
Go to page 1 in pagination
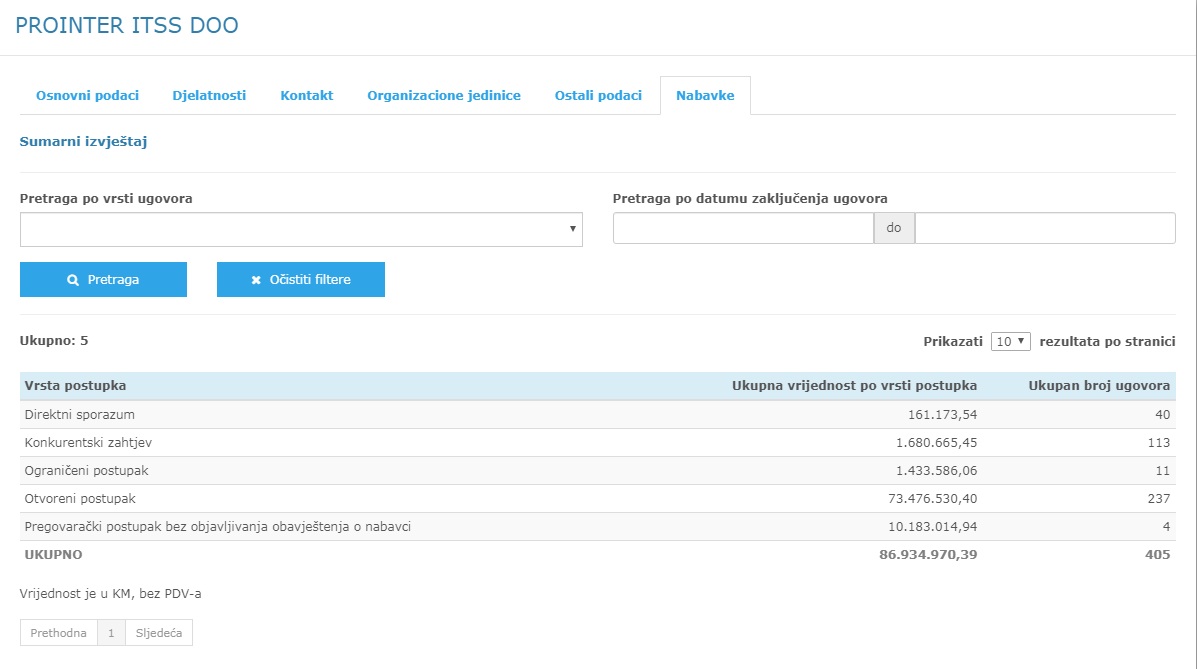tap(111, 632)
